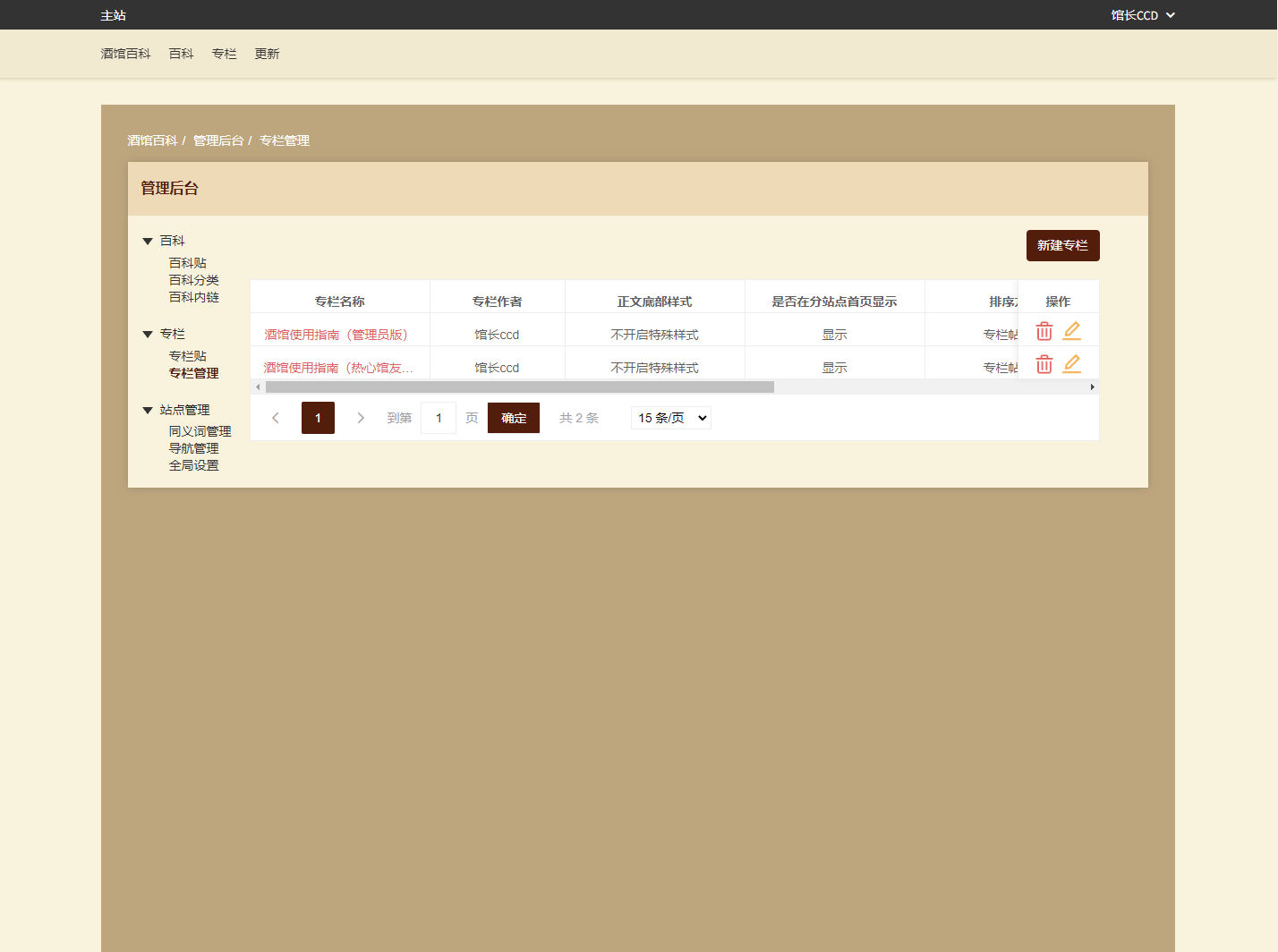Collapse the 专栏 sidebar section
The width and height of the screenshot is (1278, 952).
point(148,335)
